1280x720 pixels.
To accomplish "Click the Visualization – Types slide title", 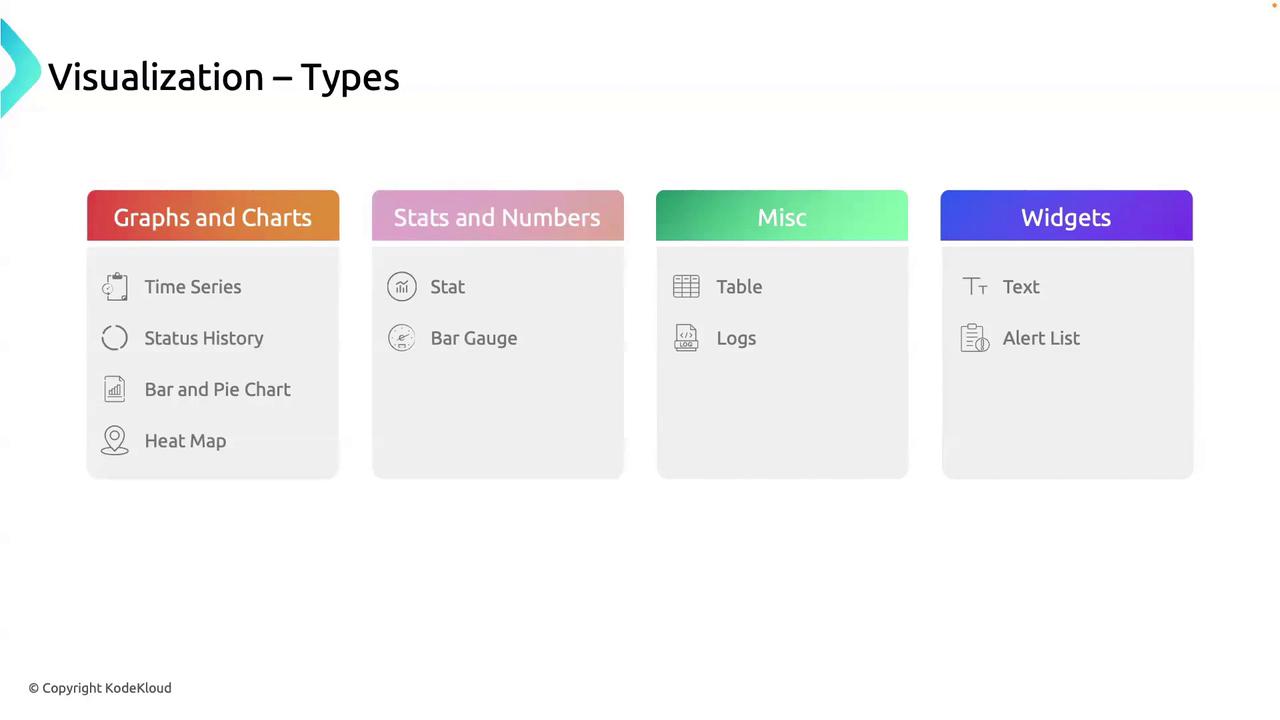I will click(x=224, y=77).
